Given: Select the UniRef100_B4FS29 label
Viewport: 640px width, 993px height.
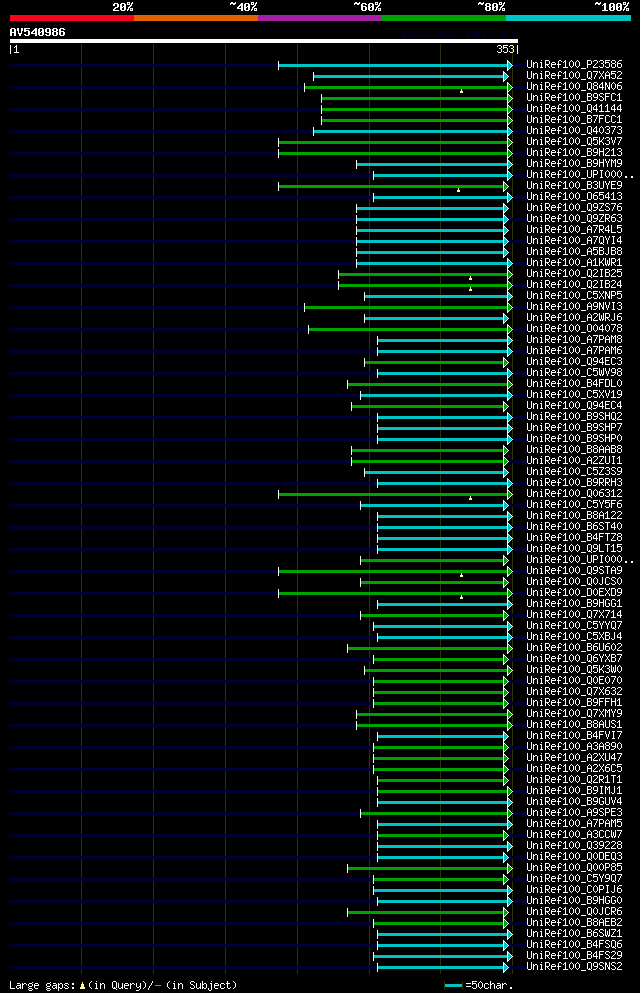Looking at the screenshot, I should (x=574, y=956).
